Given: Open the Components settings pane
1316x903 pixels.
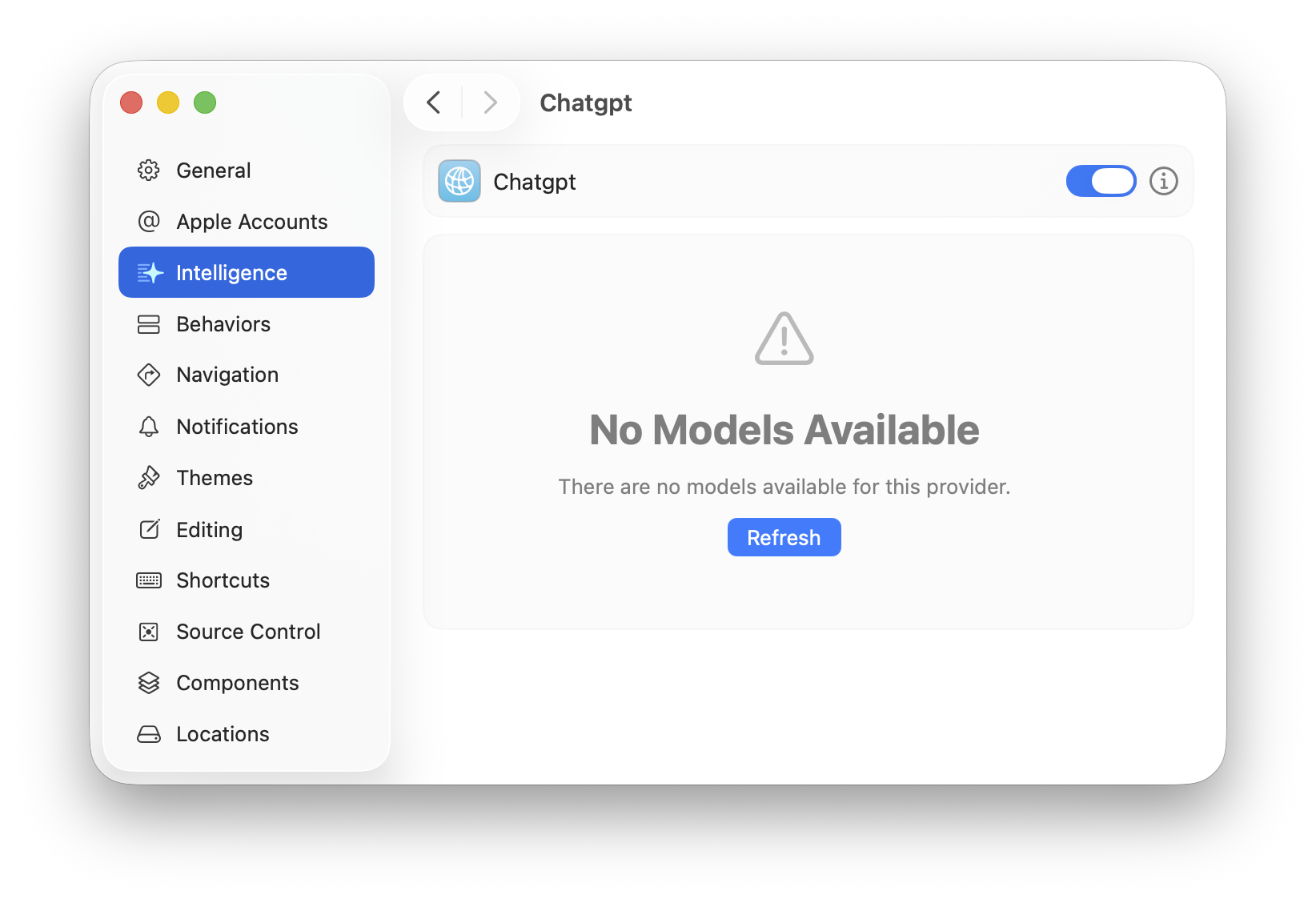Looking at the screenshot, I should (237, 683).
